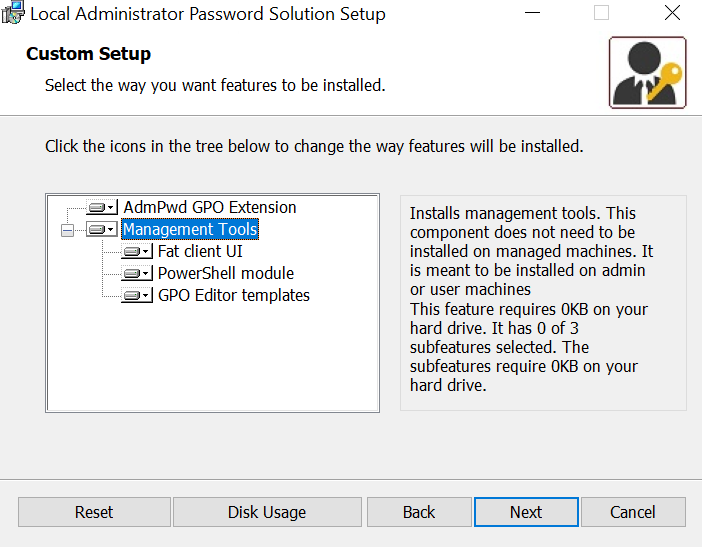Select Fat client UI tree item
The height and width of the screenshot is (547, 702).
(x=200, y=251)
